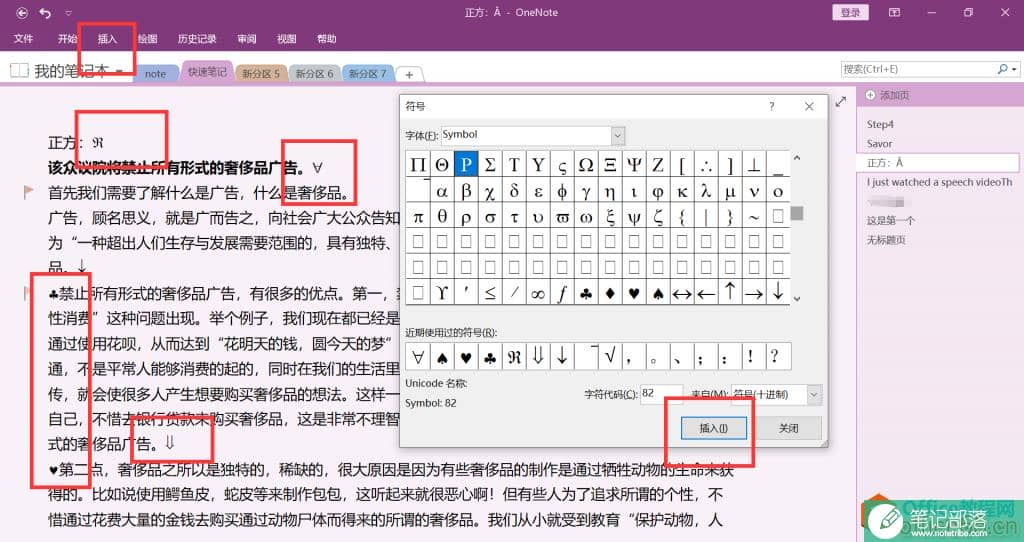
Task: Open the 这是第一个 page
Action: coord(890,221)
